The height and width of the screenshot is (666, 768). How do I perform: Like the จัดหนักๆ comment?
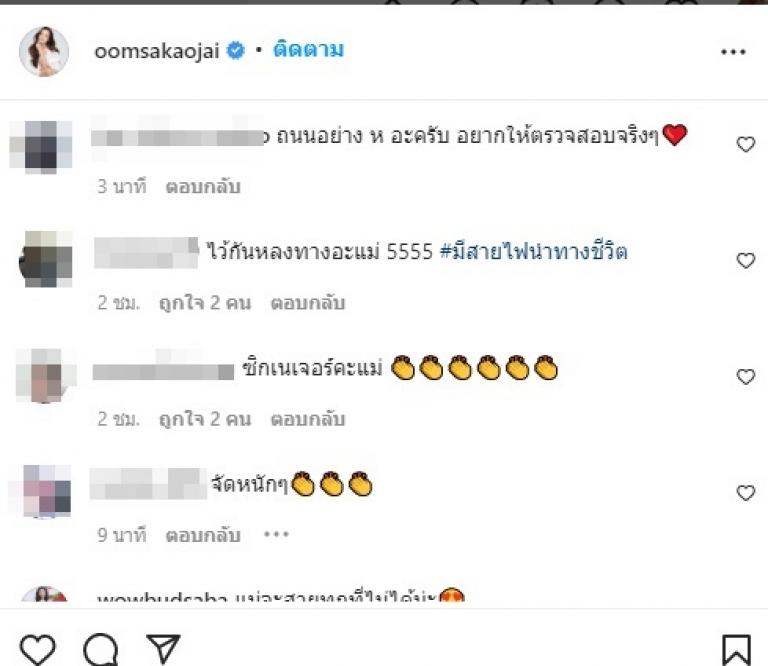click(x=746, y=492)
